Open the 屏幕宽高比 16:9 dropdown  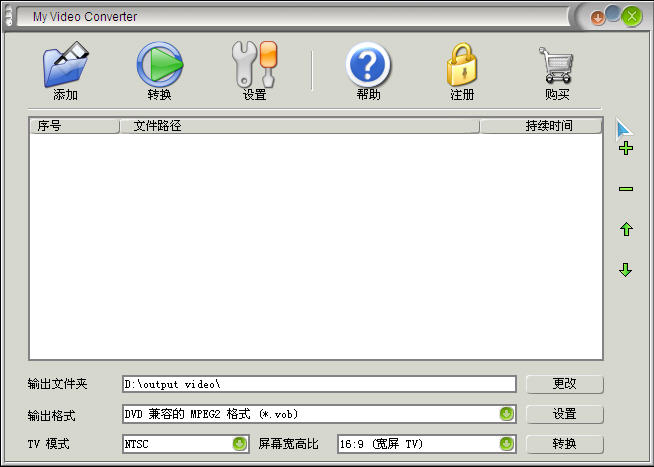click(507, 444)
